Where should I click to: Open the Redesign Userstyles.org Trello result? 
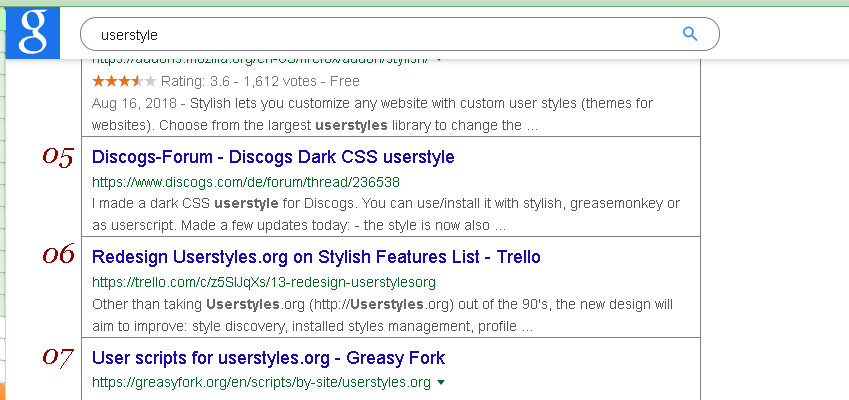click(316, 256)
